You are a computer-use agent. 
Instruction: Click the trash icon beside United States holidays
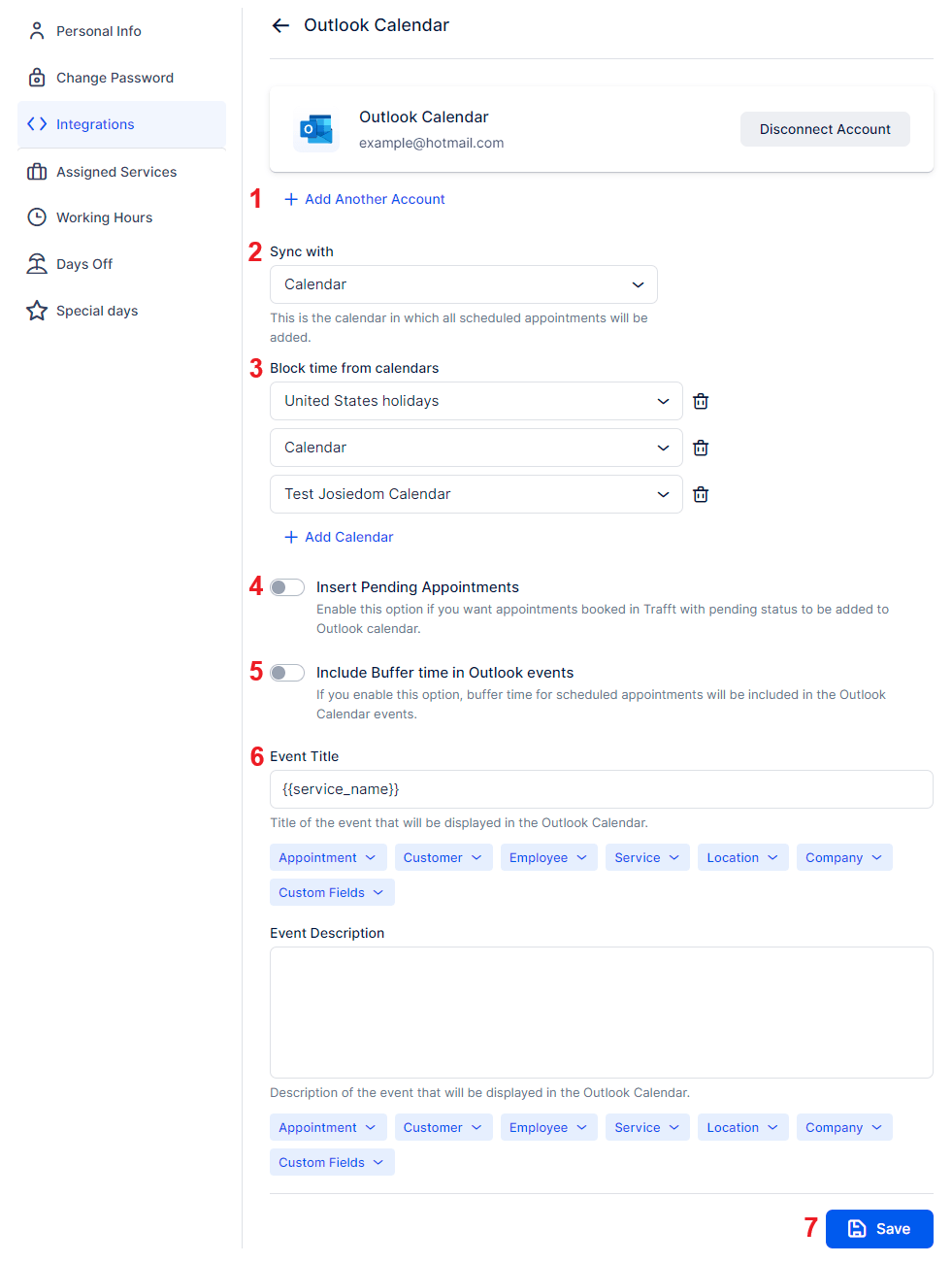[x=700, y=401]
